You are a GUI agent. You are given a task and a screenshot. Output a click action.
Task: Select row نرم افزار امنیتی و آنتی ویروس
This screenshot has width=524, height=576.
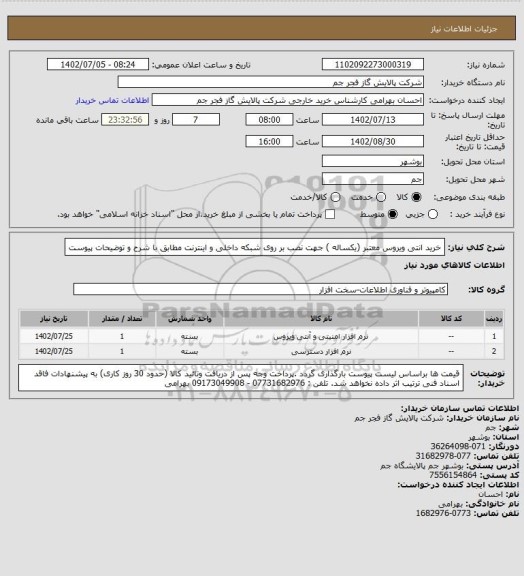click(x=262, y=336)
